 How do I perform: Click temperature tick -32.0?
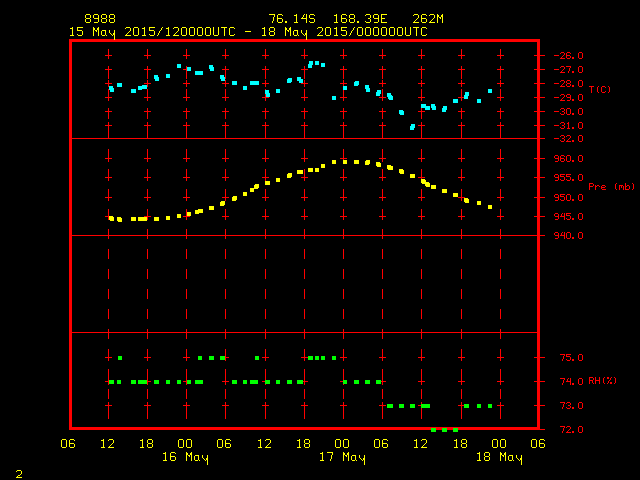coord(569,139)
